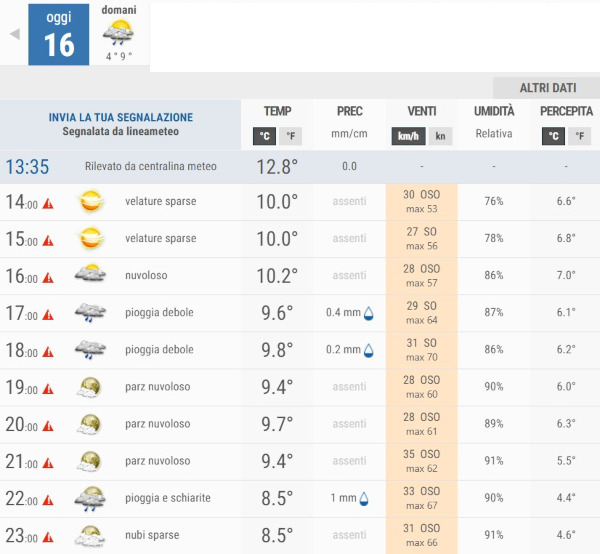Image resolution: width=600 pixels, height=554 pixels.
Task: Expand ALTRI DATI section
Action: tap(546, 87)
